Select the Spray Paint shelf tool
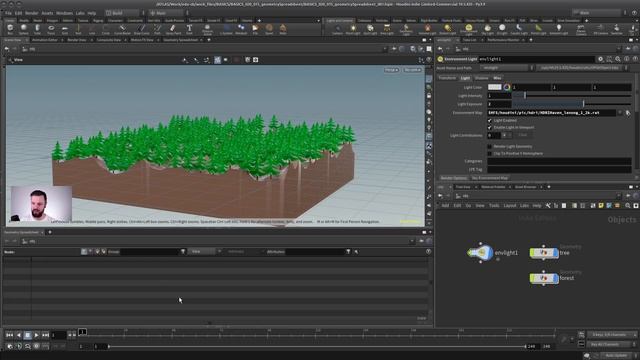640x360 pixels. [x=173, y=29]
